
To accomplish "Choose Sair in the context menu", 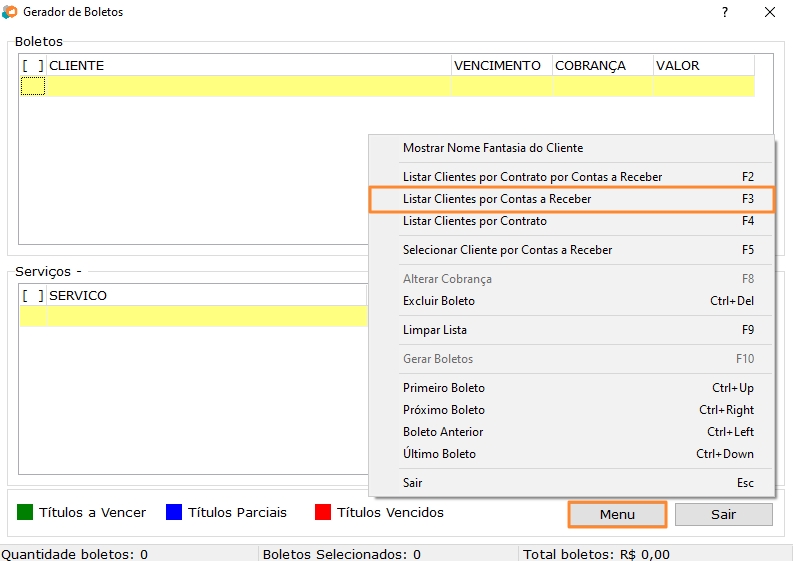I will 571,483.
